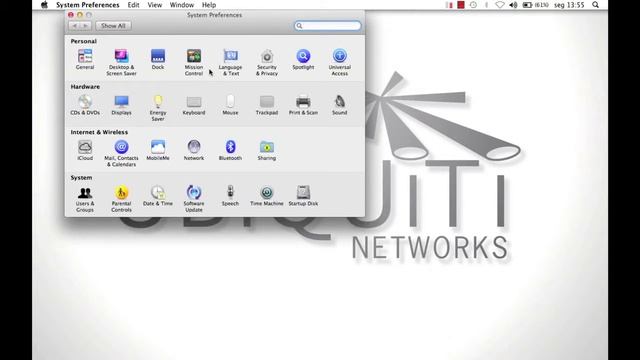This screenshot has width=640, height=360.
Task: Open the Sound preferences pane
Action: (340, 105)
